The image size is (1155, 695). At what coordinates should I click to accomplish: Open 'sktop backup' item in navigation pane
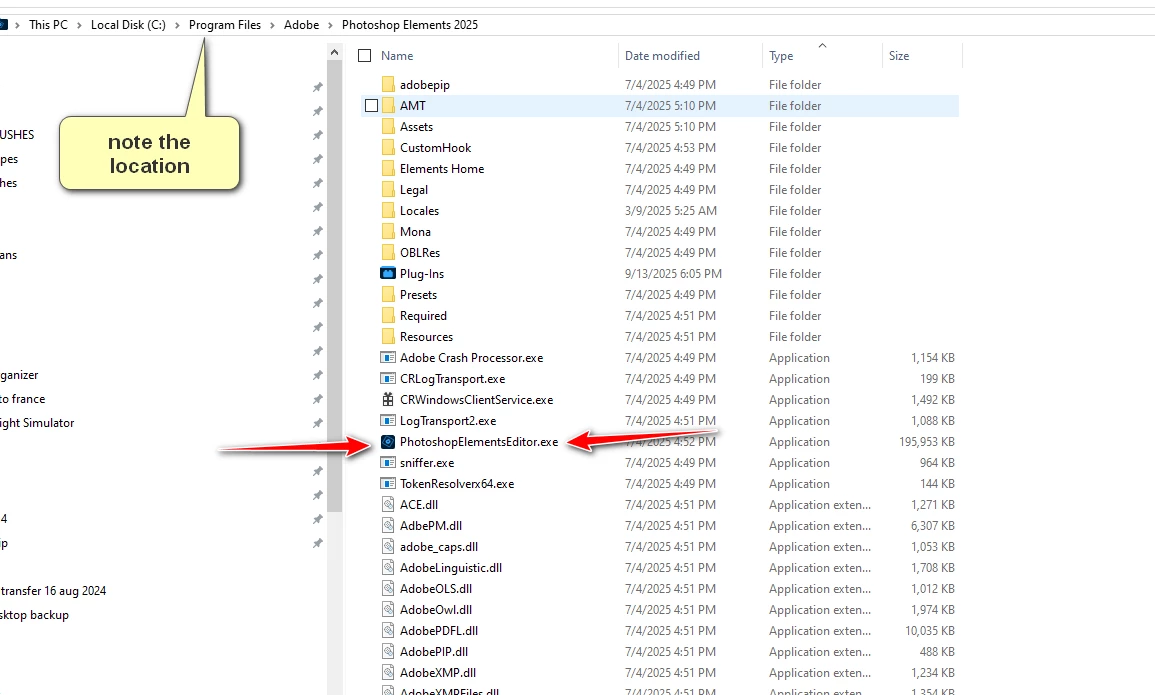[35, 615]
